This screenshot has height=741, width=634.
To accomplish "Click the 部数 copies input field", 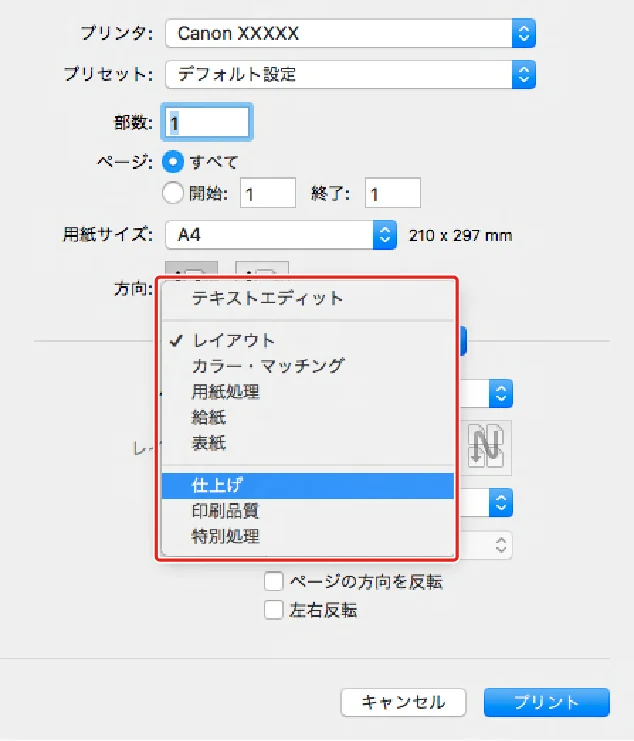I will point(207,122).
